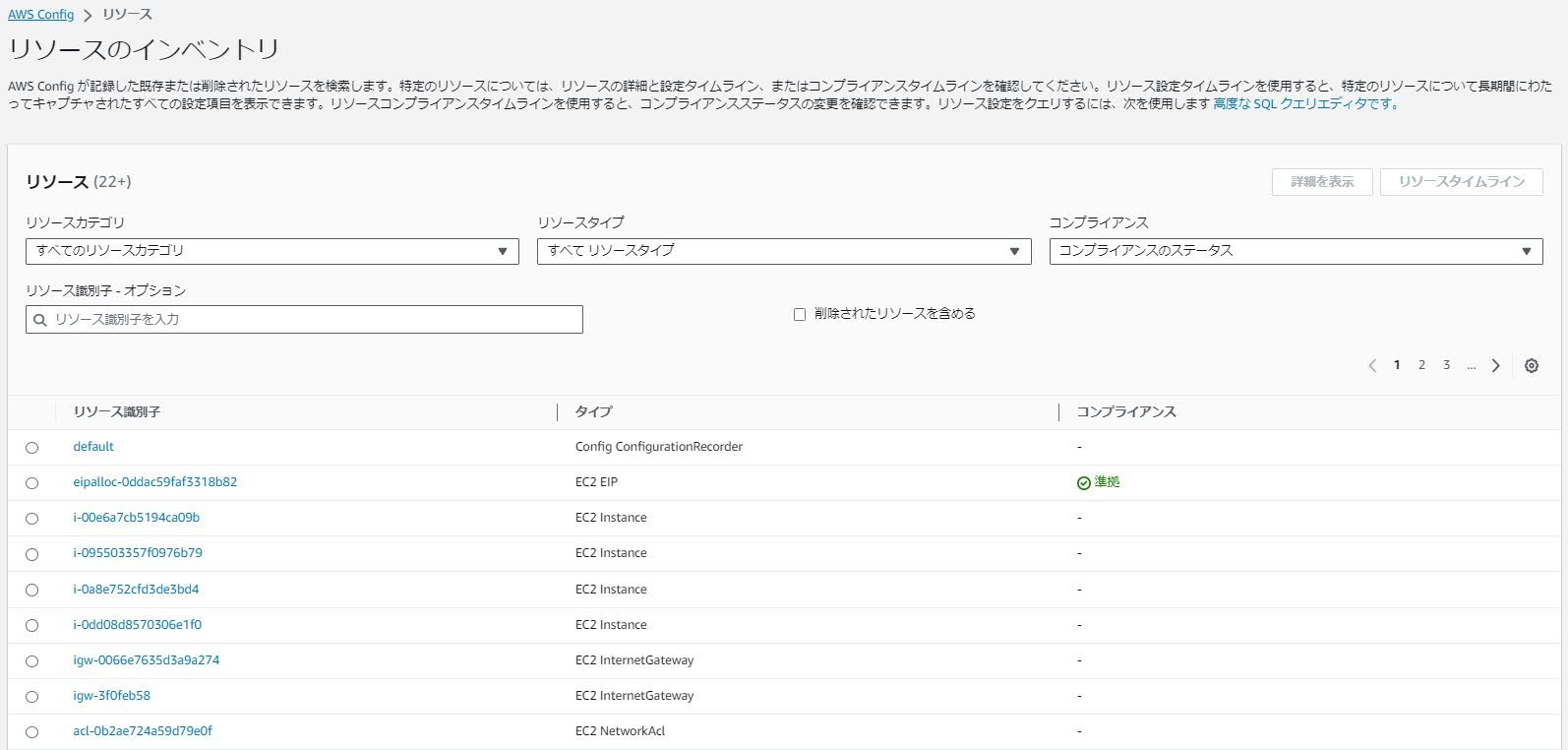Go to previous page arrow

[x=1372, y=365]
